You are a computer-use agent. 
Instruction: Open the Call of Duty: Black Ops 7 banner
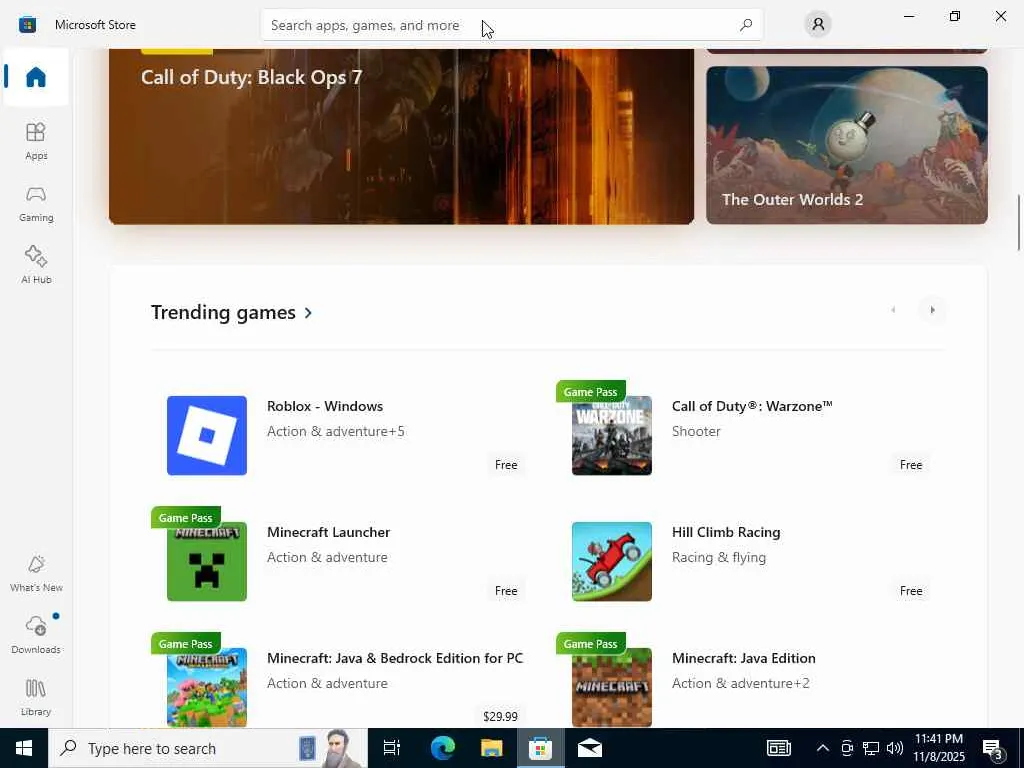(x=402, y=136)
